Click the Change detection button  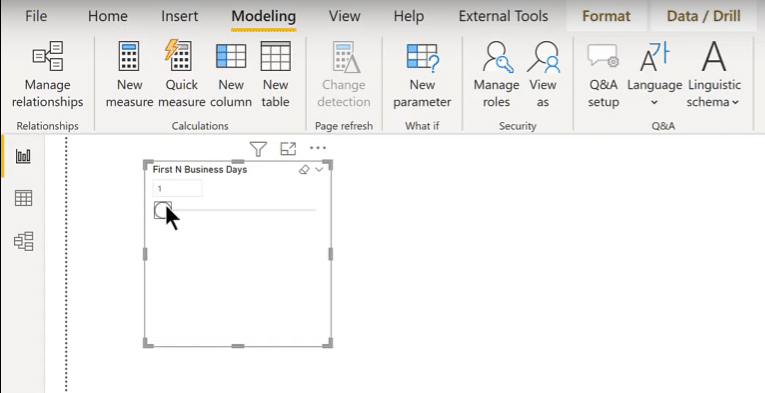click(x=344, y=75)
